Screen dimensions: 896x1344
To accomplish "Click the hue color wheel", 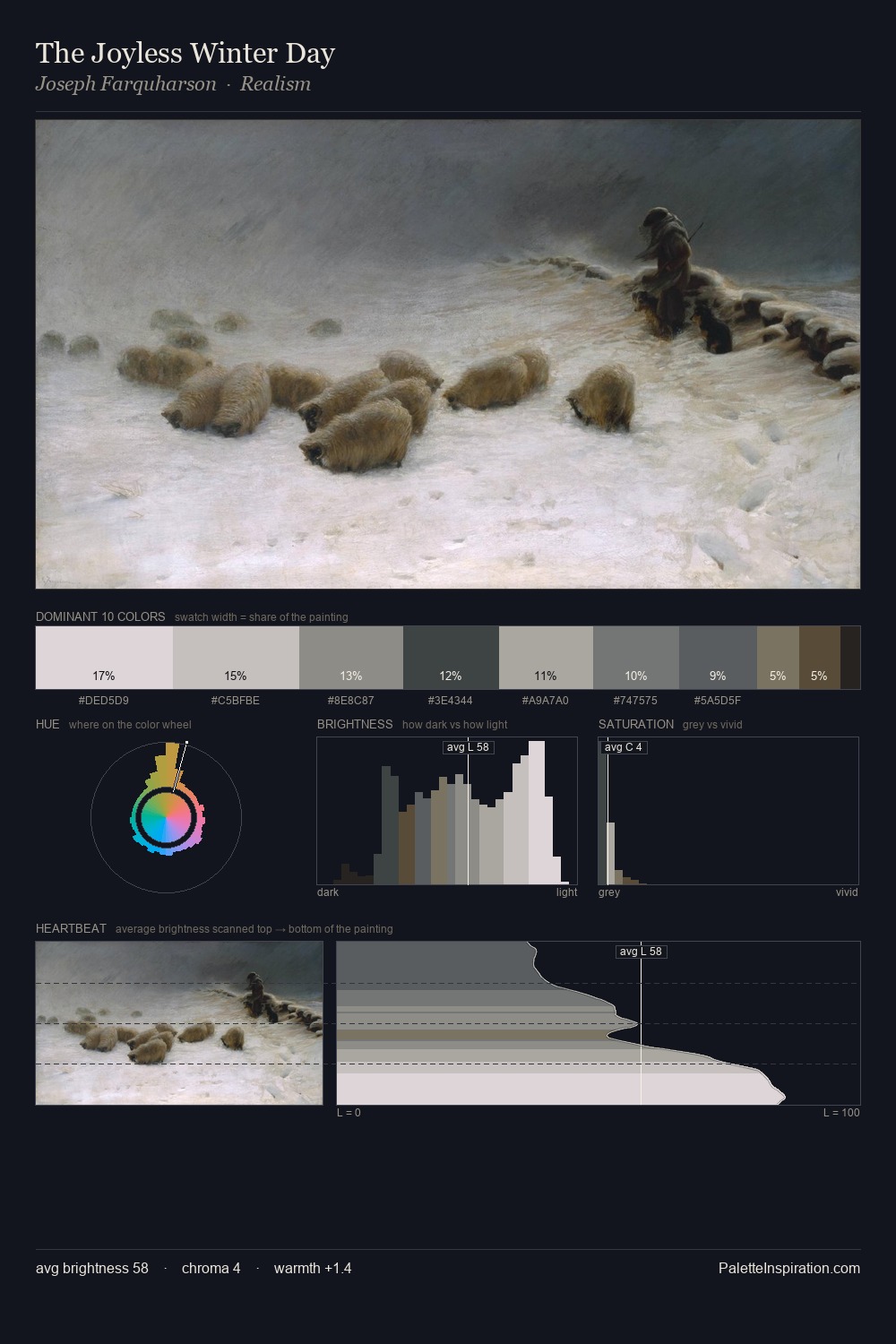I will click(x=166, y=816).
